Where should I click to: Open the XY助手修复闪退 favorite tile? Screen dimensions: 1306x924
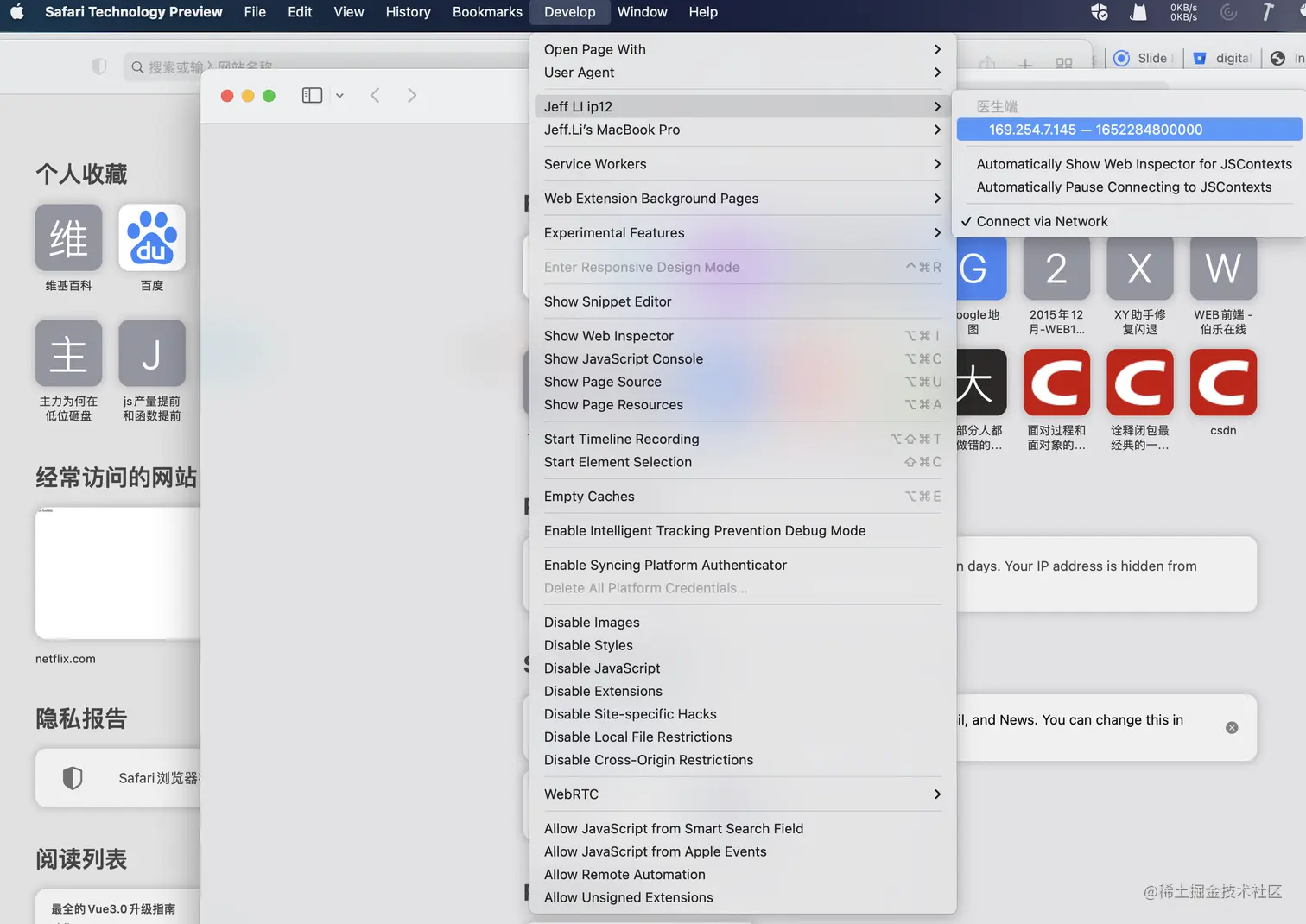pyautogui.click(x=1140, y=268)
